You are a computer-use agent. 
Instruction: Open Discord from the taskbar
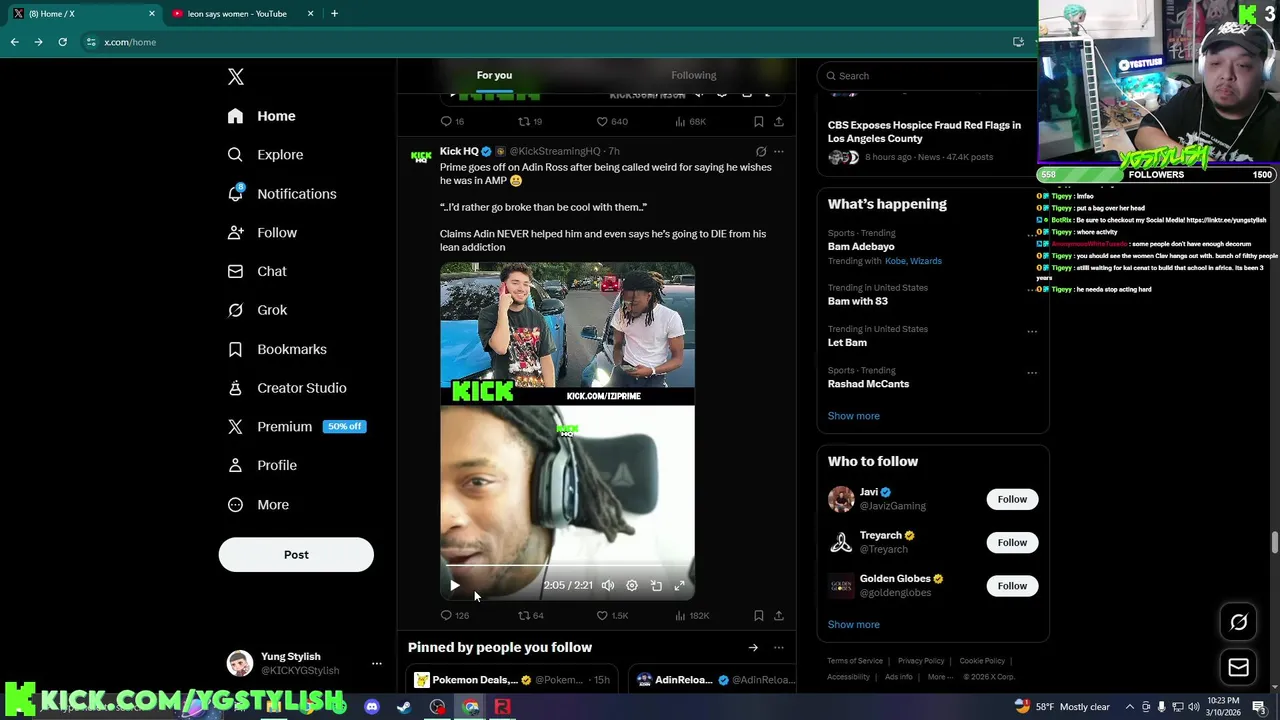coord(372,707)
